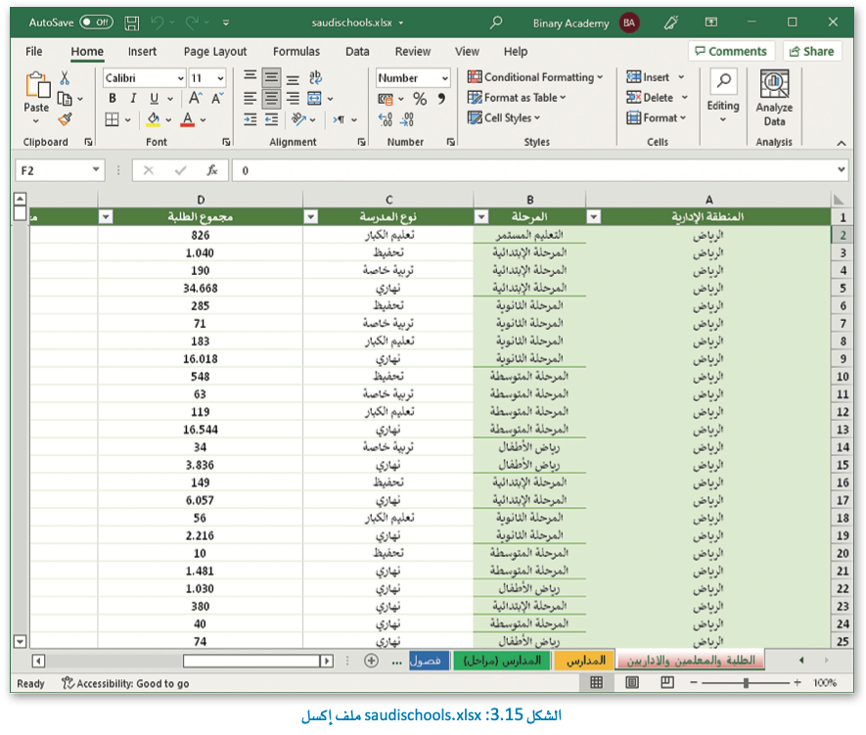
Task: Apply the yellow Fill Color
Action: [x=154, y=119]
